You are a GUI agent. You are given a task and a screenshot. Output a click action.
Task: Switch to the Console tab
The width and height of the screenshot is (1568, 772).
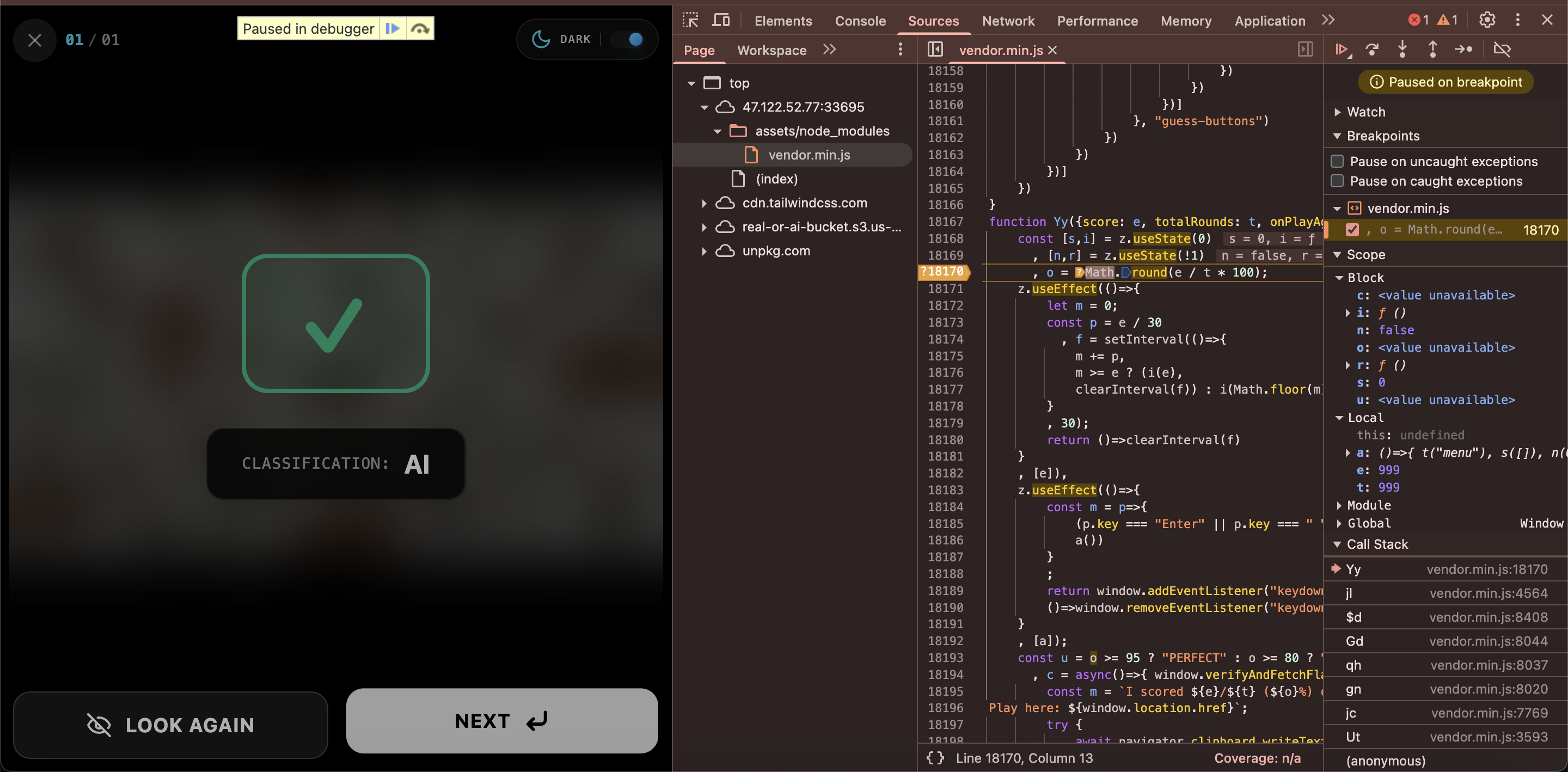860,21
